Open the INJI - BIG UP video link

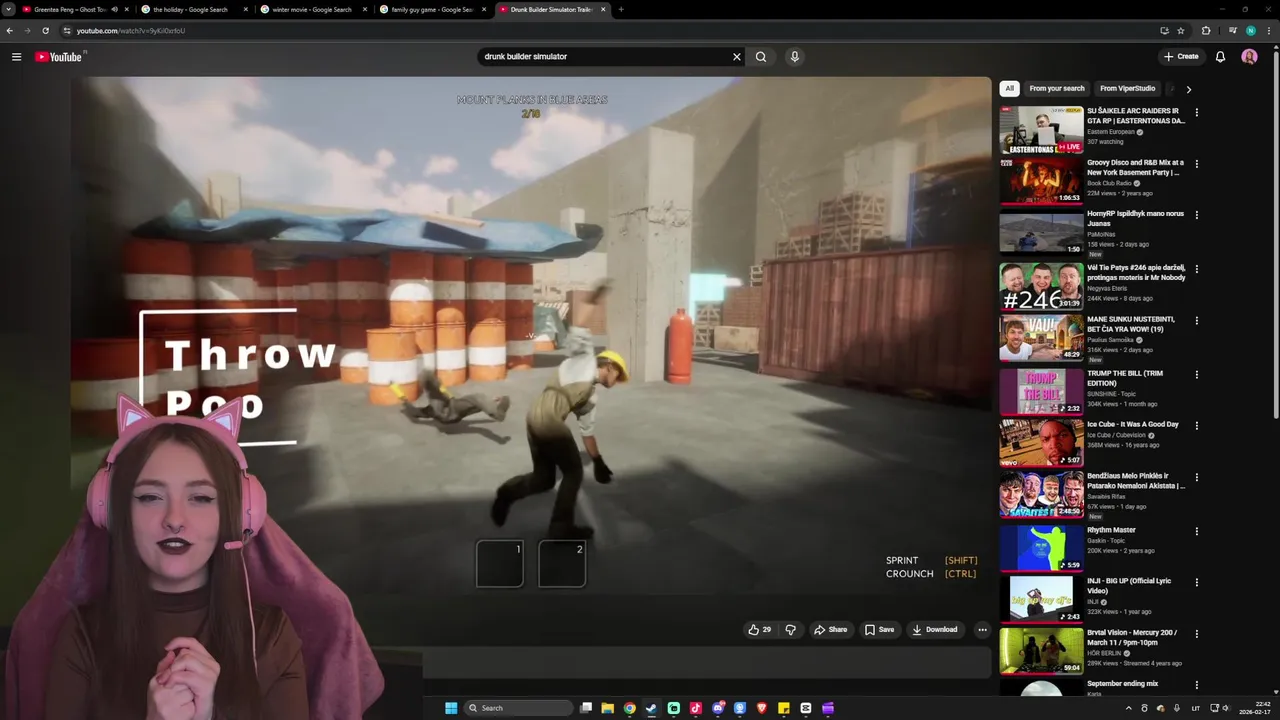click(x=1129, y=586)
